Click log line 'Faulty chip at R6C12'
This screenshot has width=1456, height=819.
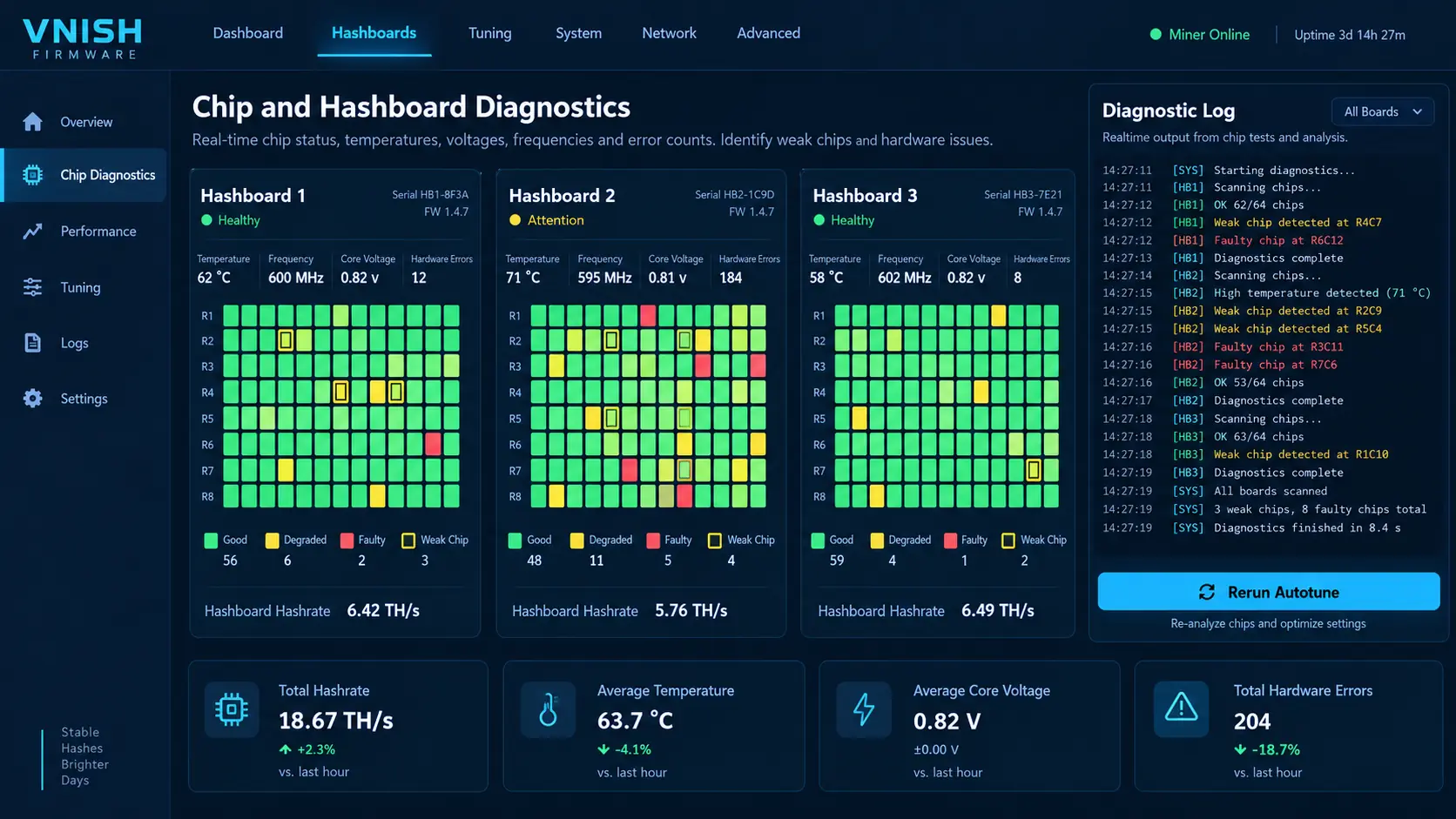tap(1278, 240)
